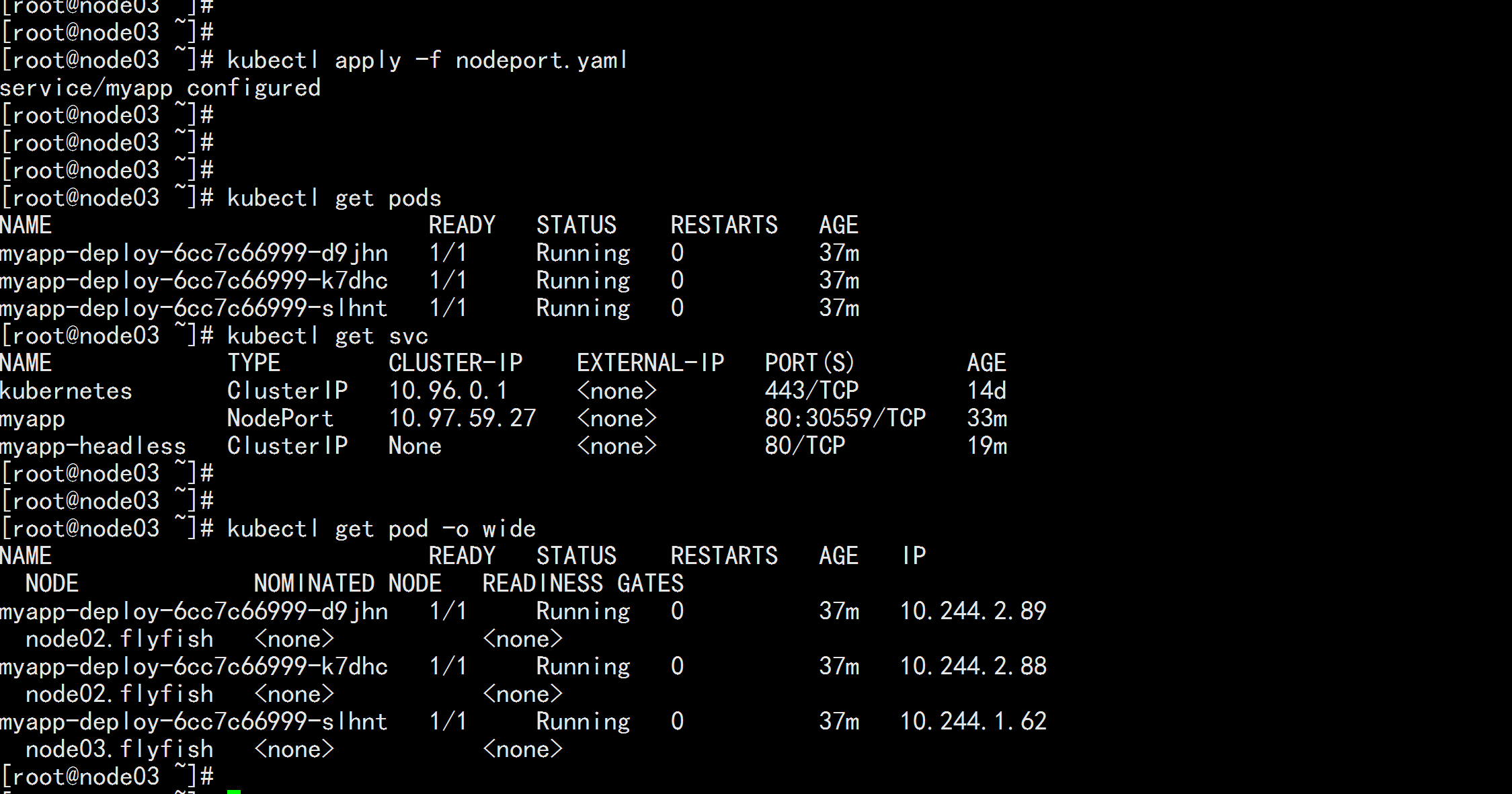The width and height of the screenshot is (1512, 794).
Task: Click port mapping 80:30559/TCP
Action: [845, 419]
